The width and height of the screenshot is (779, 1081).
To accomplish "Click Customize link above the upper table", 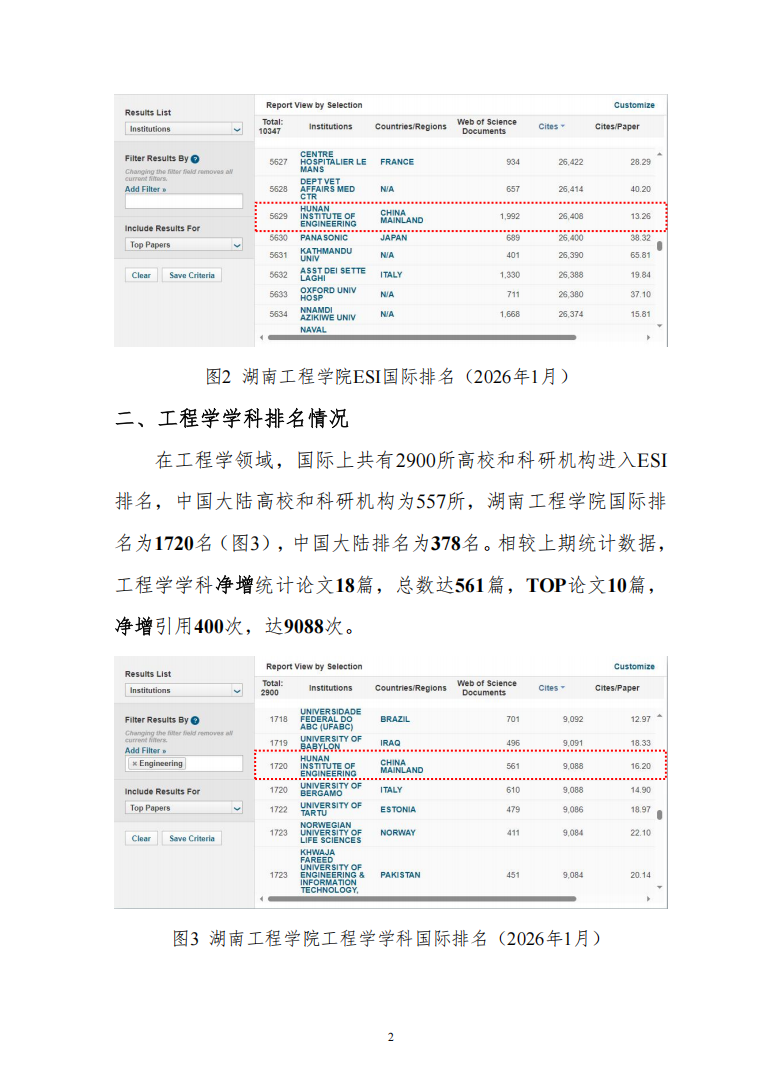I will point(634,105).
